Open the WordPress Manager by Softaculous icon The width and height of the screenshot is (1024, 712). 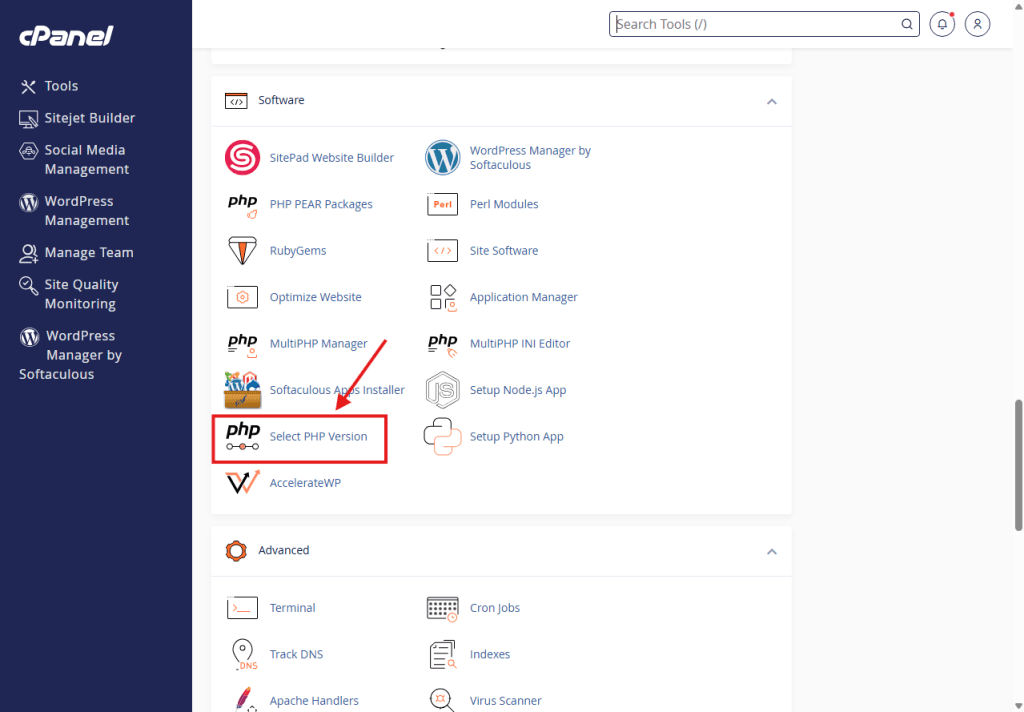[442, 158]
